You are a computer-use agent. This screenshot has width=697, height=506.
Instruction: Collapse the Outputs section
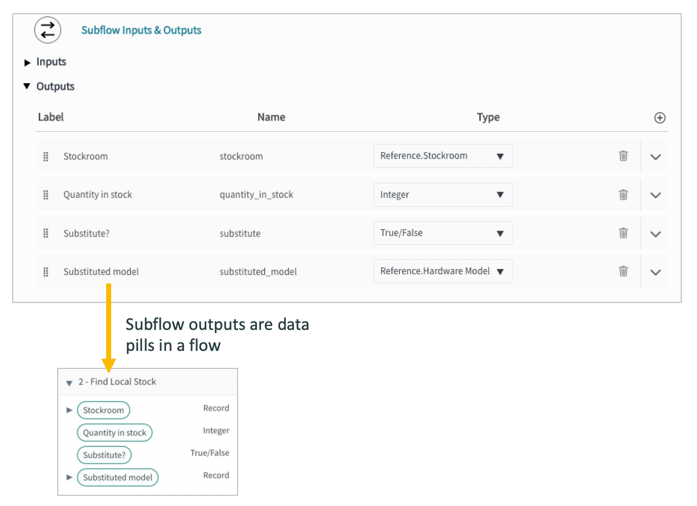28,87
